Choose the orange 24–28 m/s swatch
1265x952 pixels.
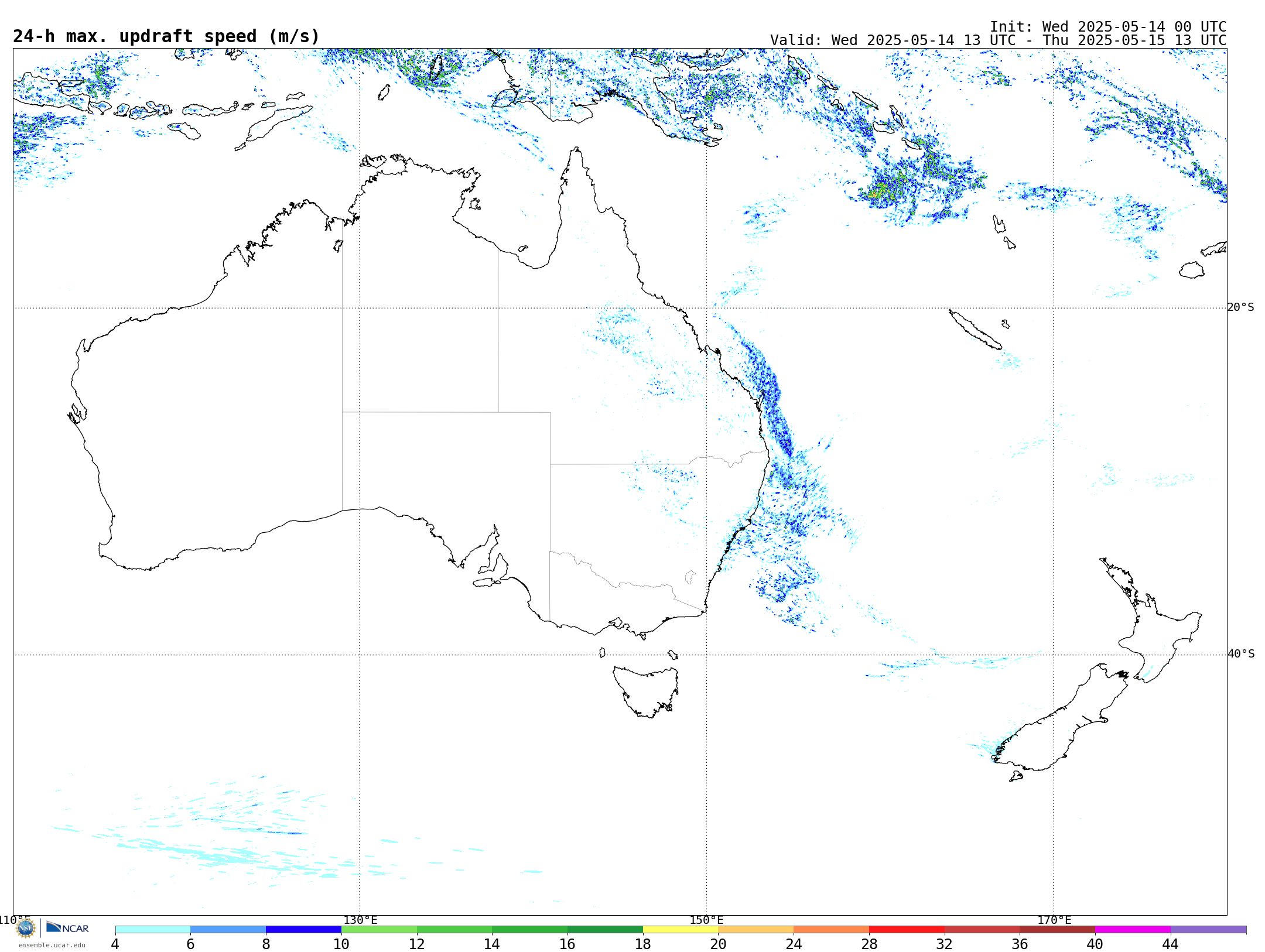[832, 930]
